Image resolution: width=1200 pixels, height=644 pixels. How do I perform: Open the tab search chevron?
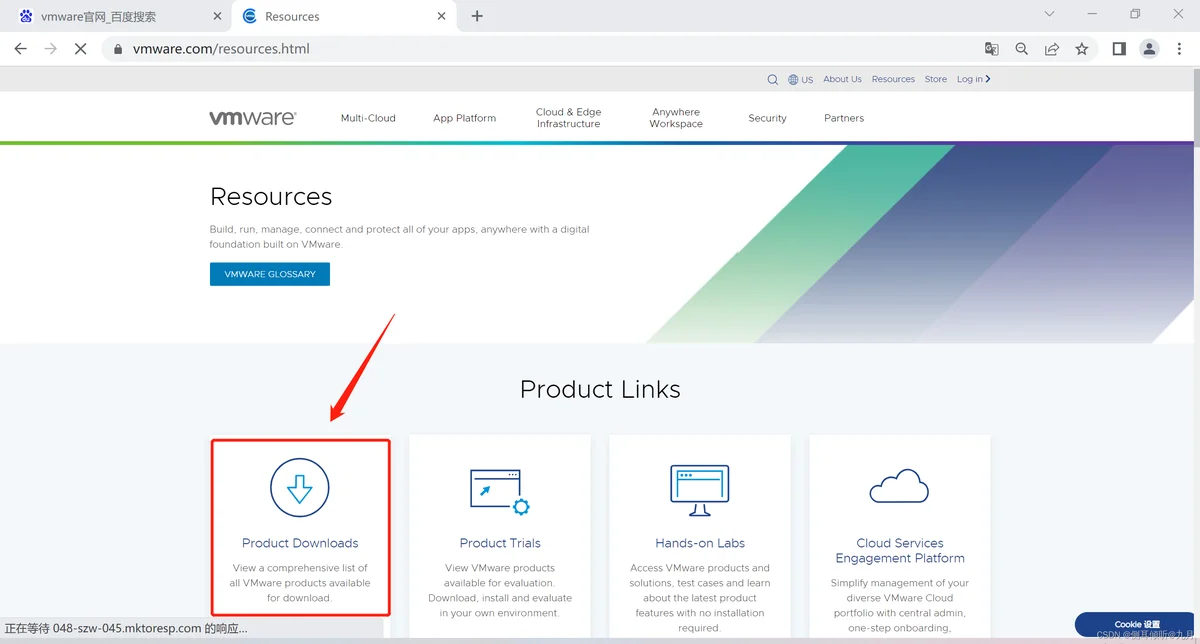(x=1049, y=14)
